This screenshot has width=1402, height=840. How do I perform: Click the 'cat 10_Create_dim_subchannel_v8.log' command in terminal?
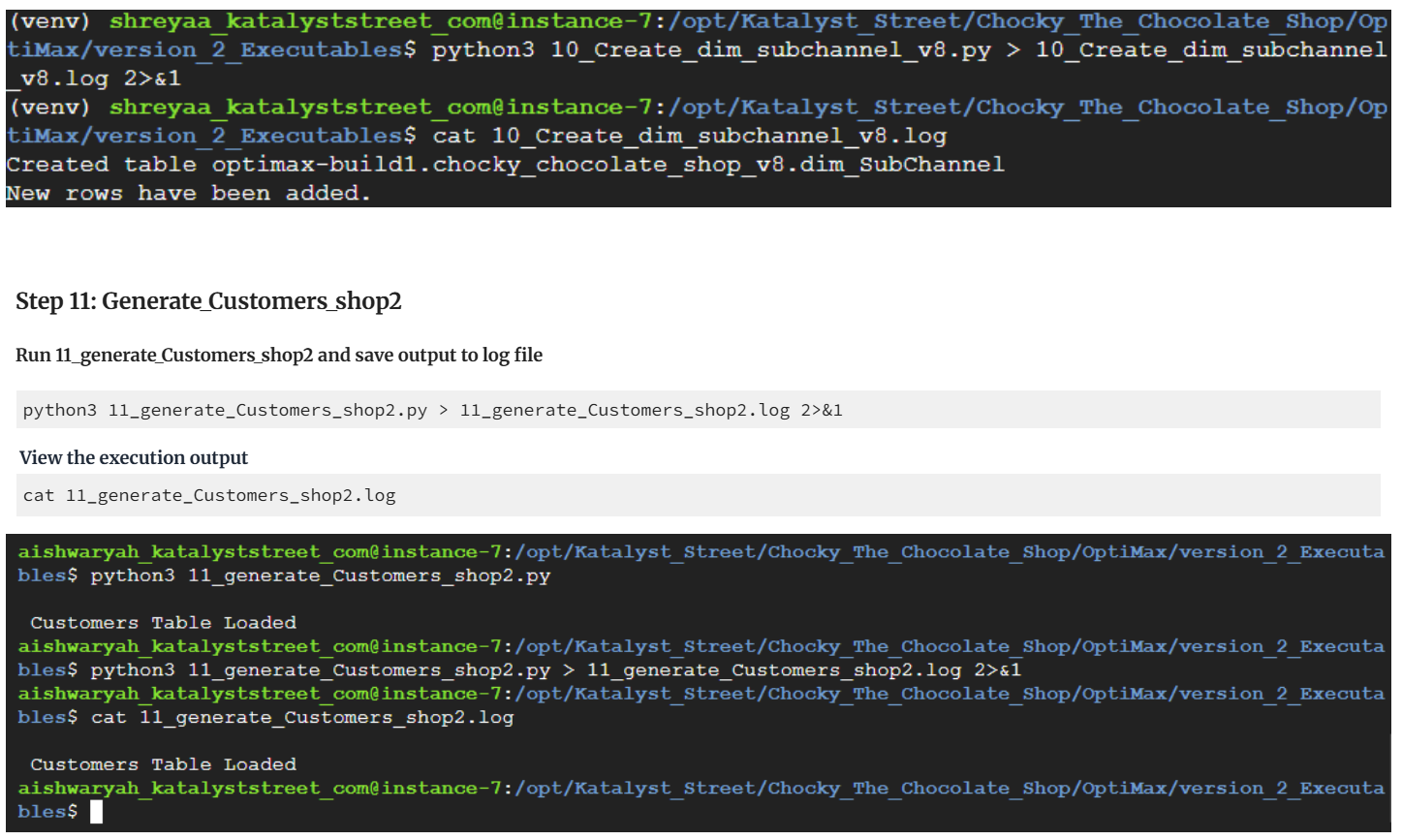[690, 136]
